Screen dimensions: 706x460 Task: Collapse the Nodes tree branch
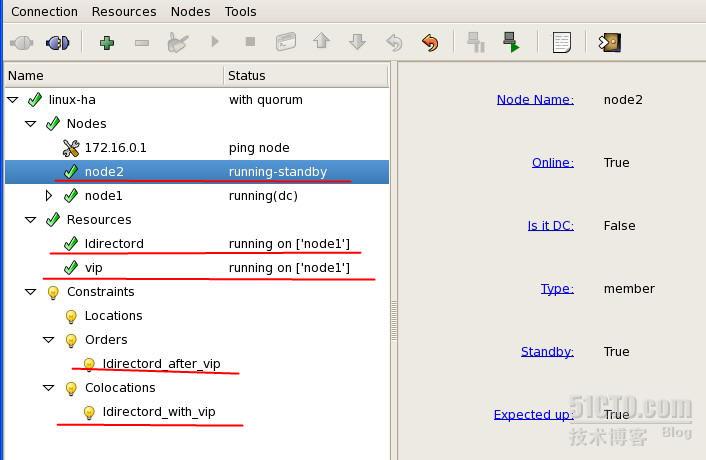(31, 123)
